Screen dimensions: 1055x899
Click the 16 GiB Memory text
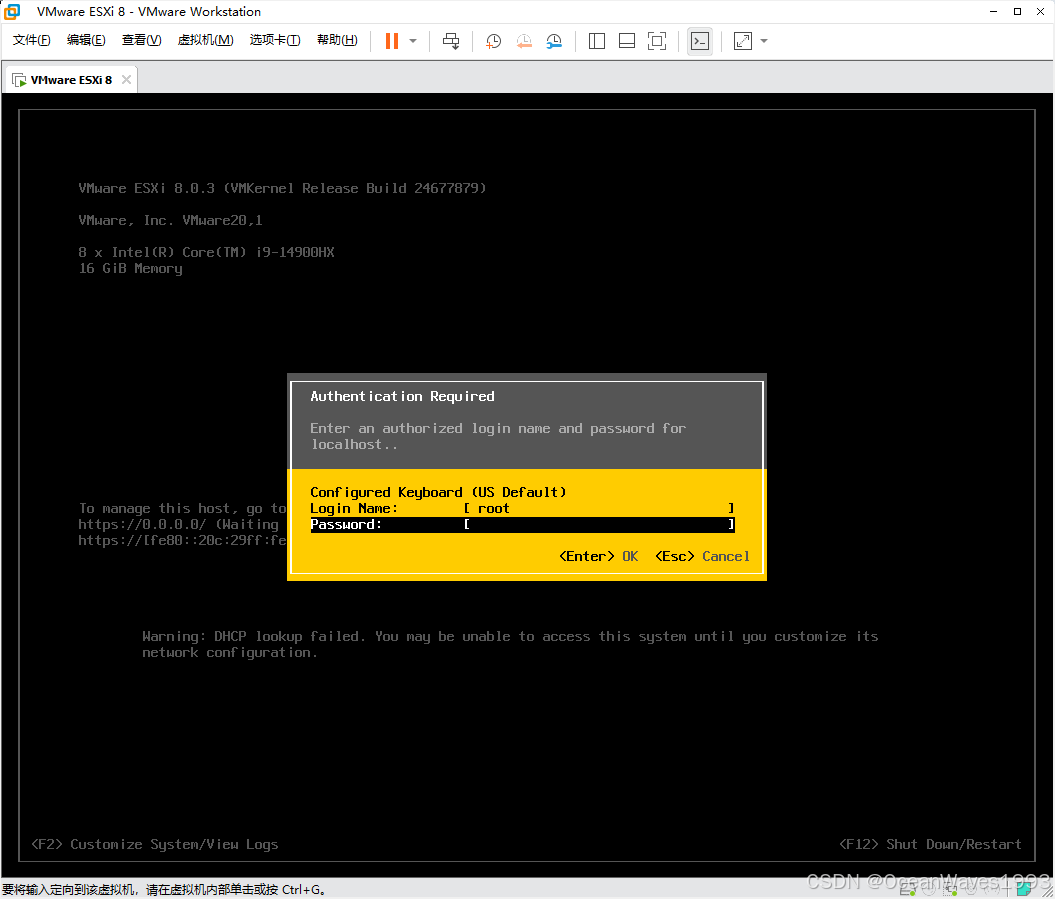pos(131,268)
